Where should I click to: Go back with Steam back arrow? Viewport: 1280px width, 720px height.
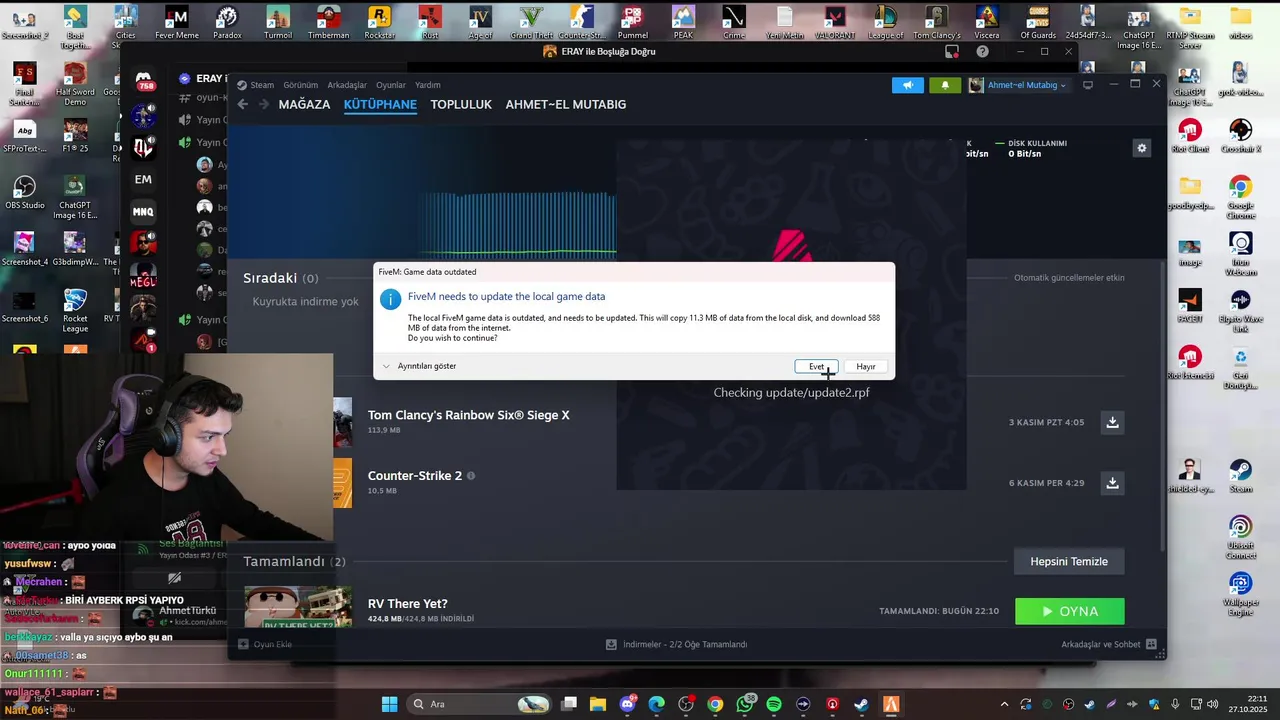coord(243,104)
